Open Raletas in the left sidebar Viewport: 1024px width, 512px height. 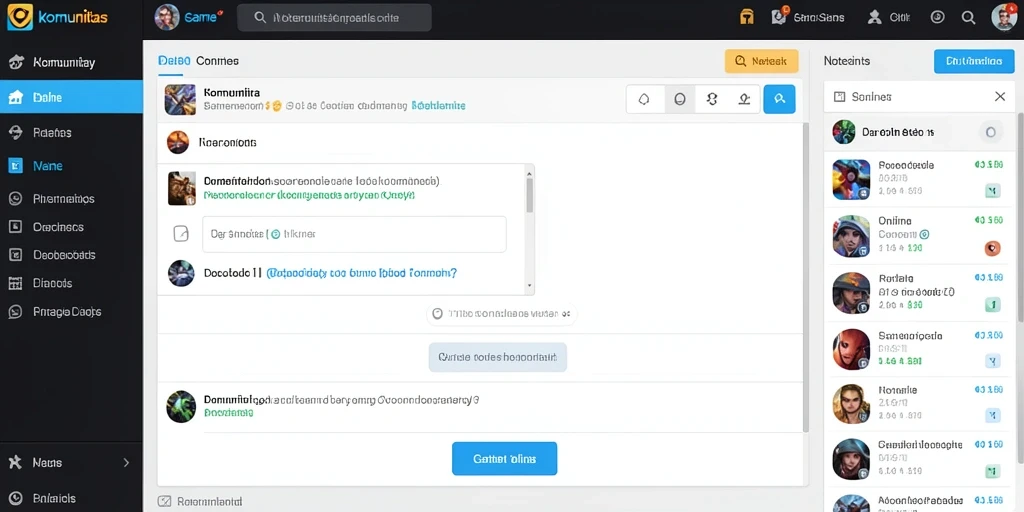pos(71,133)
